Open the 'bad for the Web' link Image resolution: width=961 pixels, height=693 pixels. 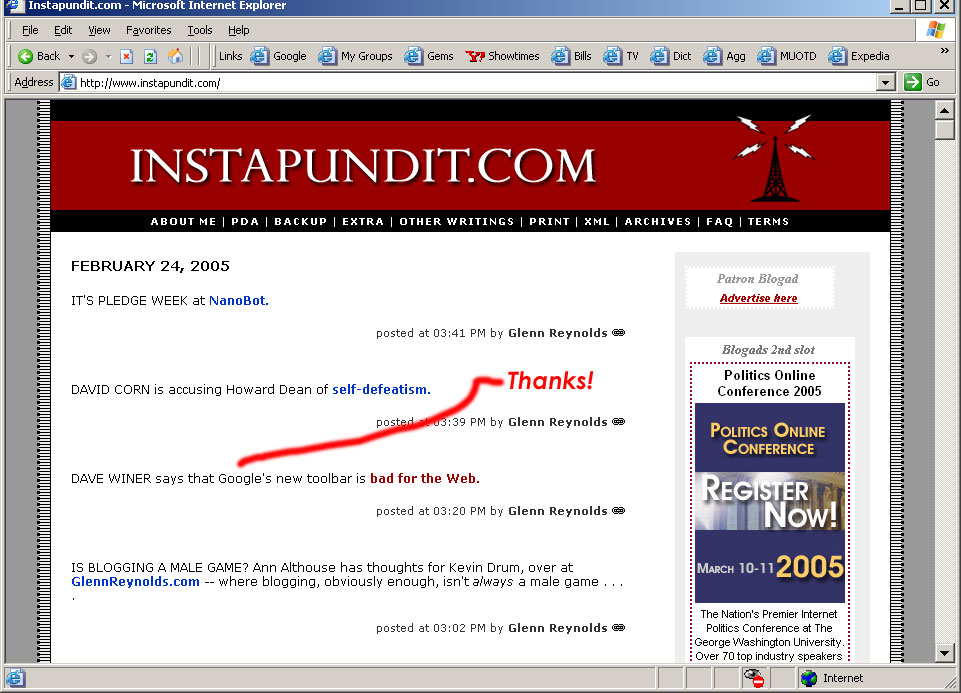(424, 478)
